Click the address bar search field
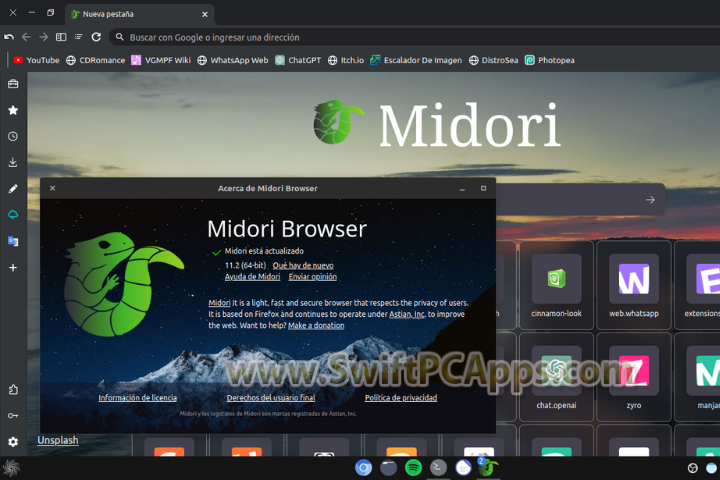 pos(415,37)
